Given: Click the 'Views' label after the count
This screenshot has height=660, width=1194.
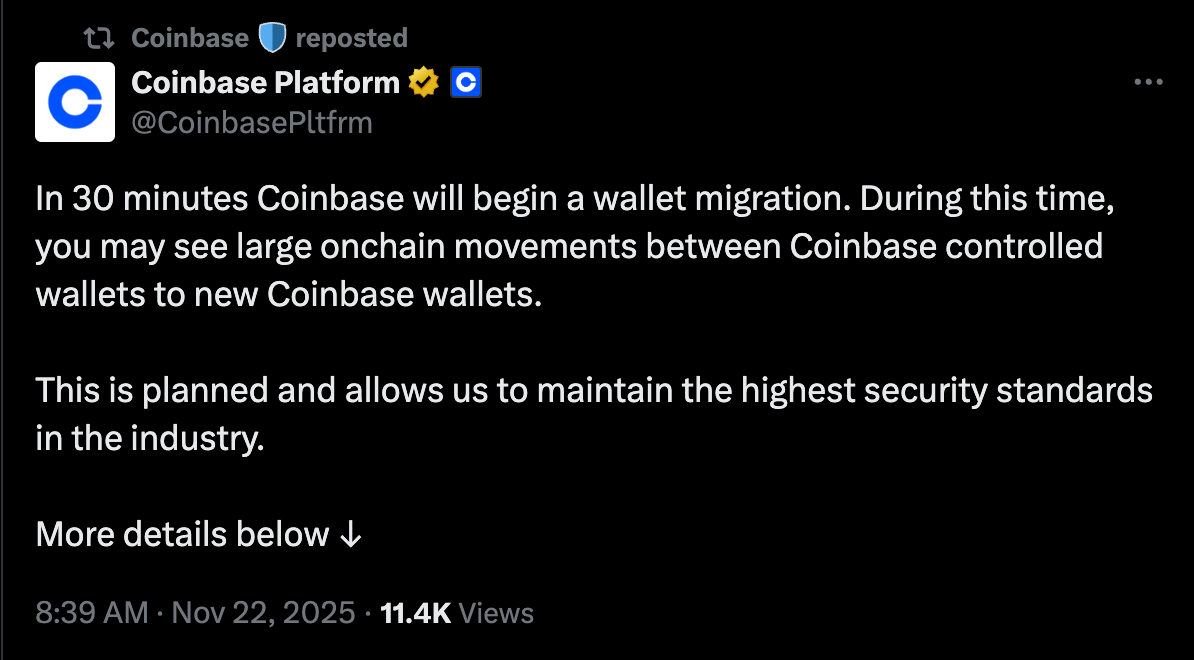Looking at the screenshot, I should [496, 613].
